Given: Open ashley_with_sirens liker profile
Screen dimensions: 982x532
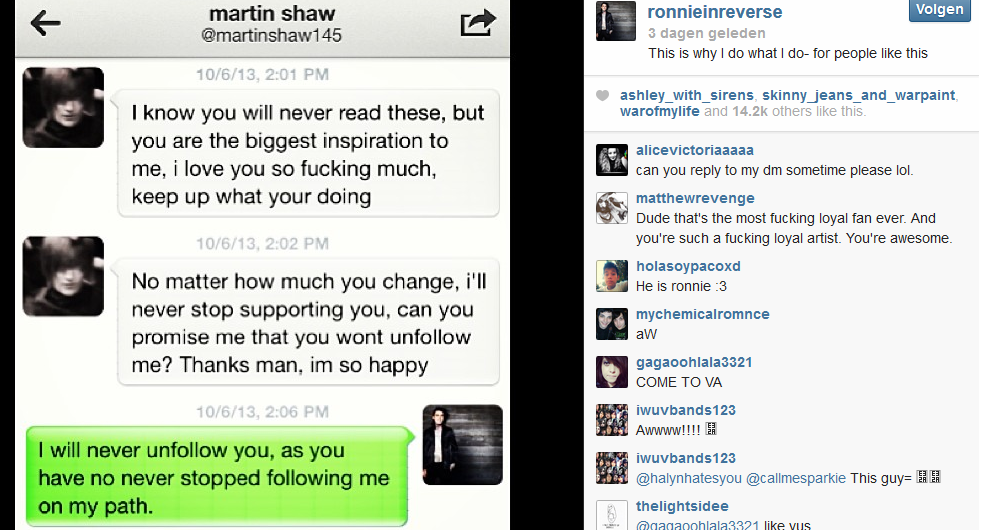Looking at the screenshot, I should [686, 95].
